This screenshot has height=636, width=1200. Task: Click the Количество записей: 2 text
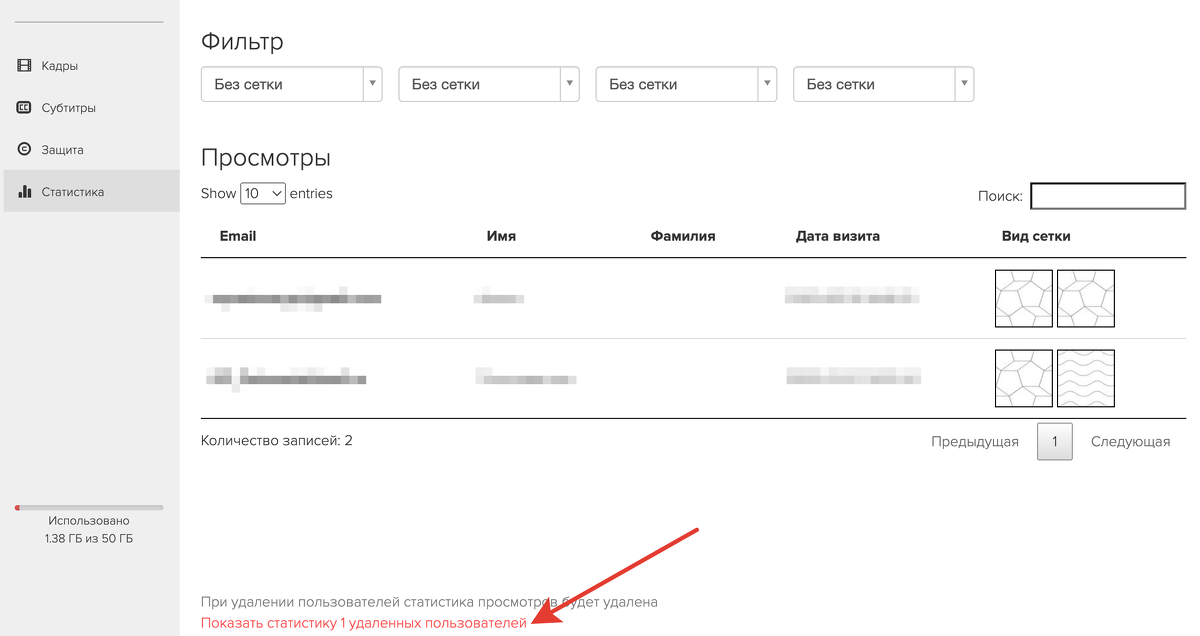[277, 440]
